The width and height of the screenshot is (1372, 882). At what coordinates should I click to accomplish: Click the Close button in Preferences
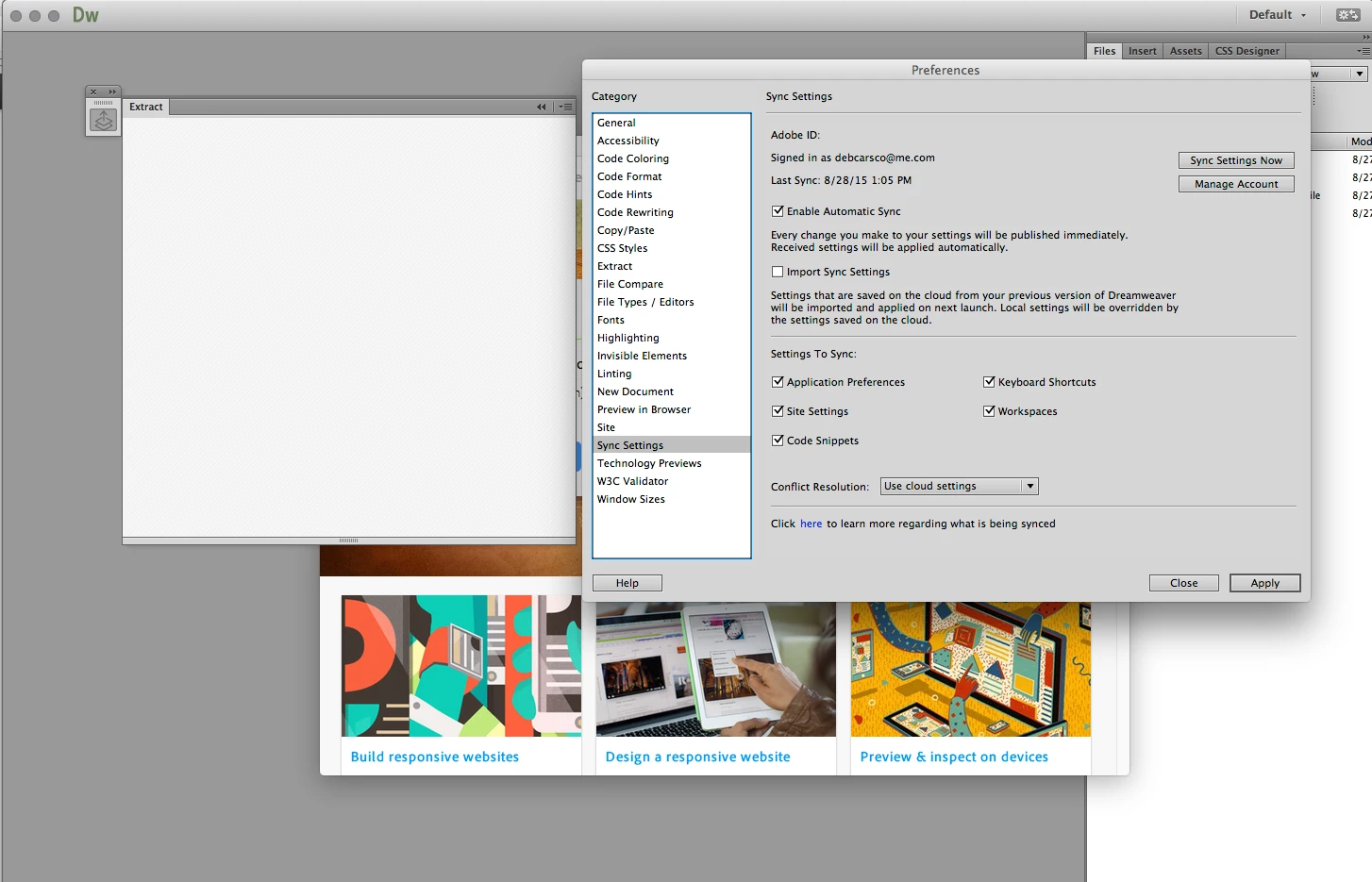point(1183,583)
